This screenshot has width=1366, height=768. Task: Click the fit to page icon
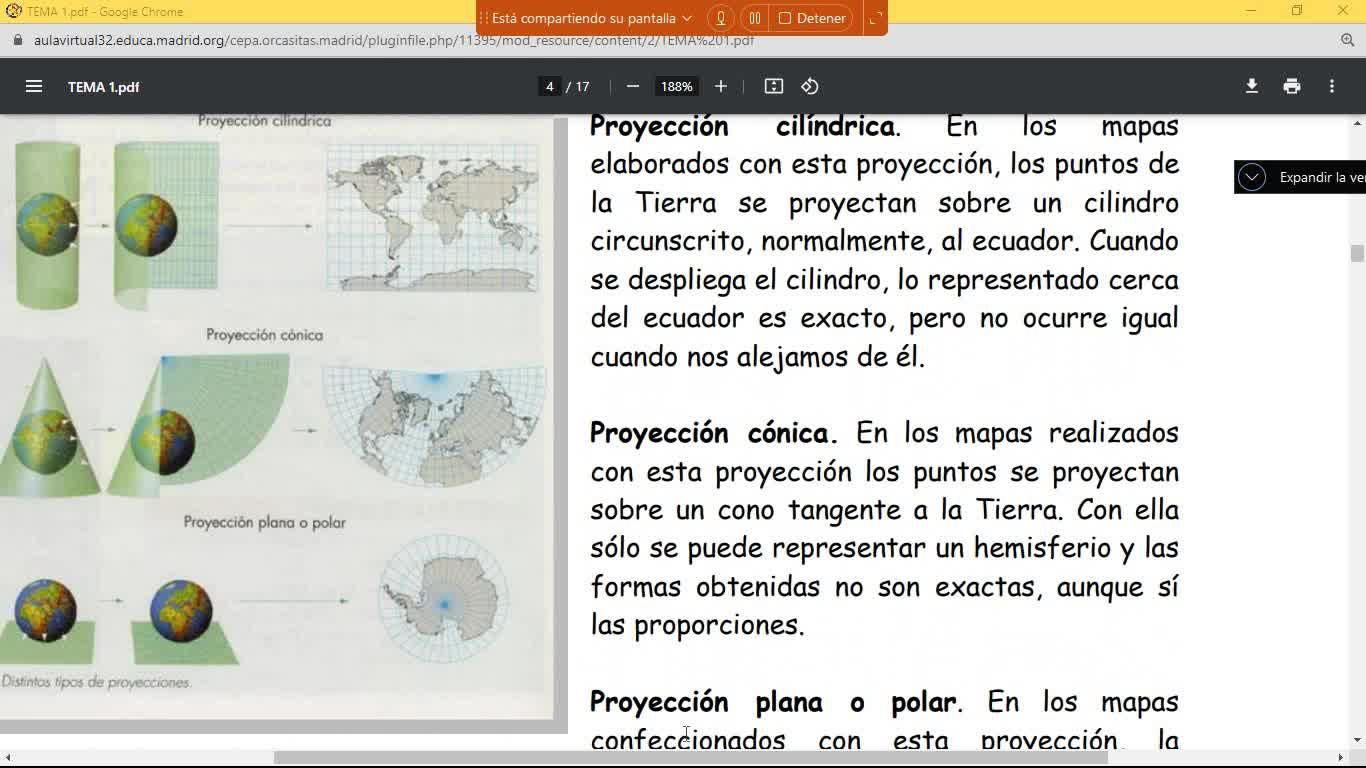773,87
